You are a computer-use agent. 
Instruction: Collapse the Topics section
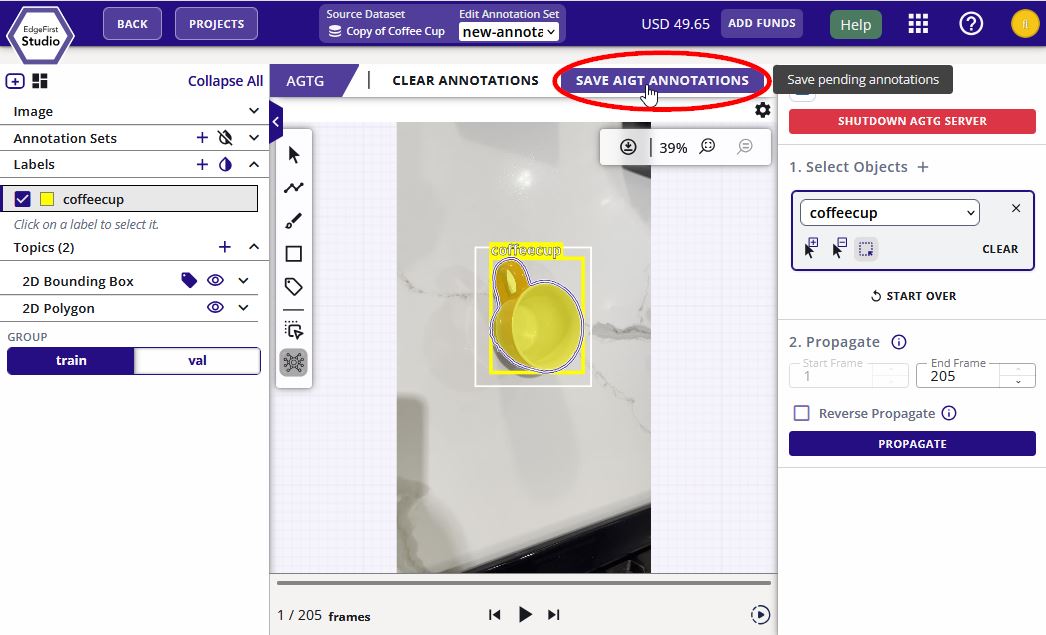coord(253,247)
